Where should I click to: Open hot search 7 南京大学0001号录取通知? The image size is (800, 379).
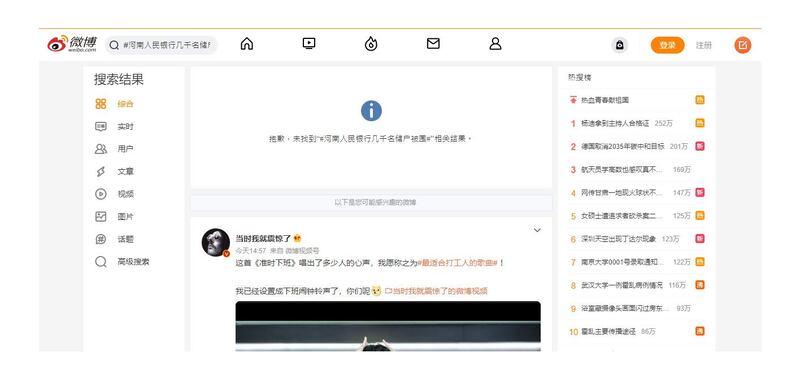click(622, 262)
